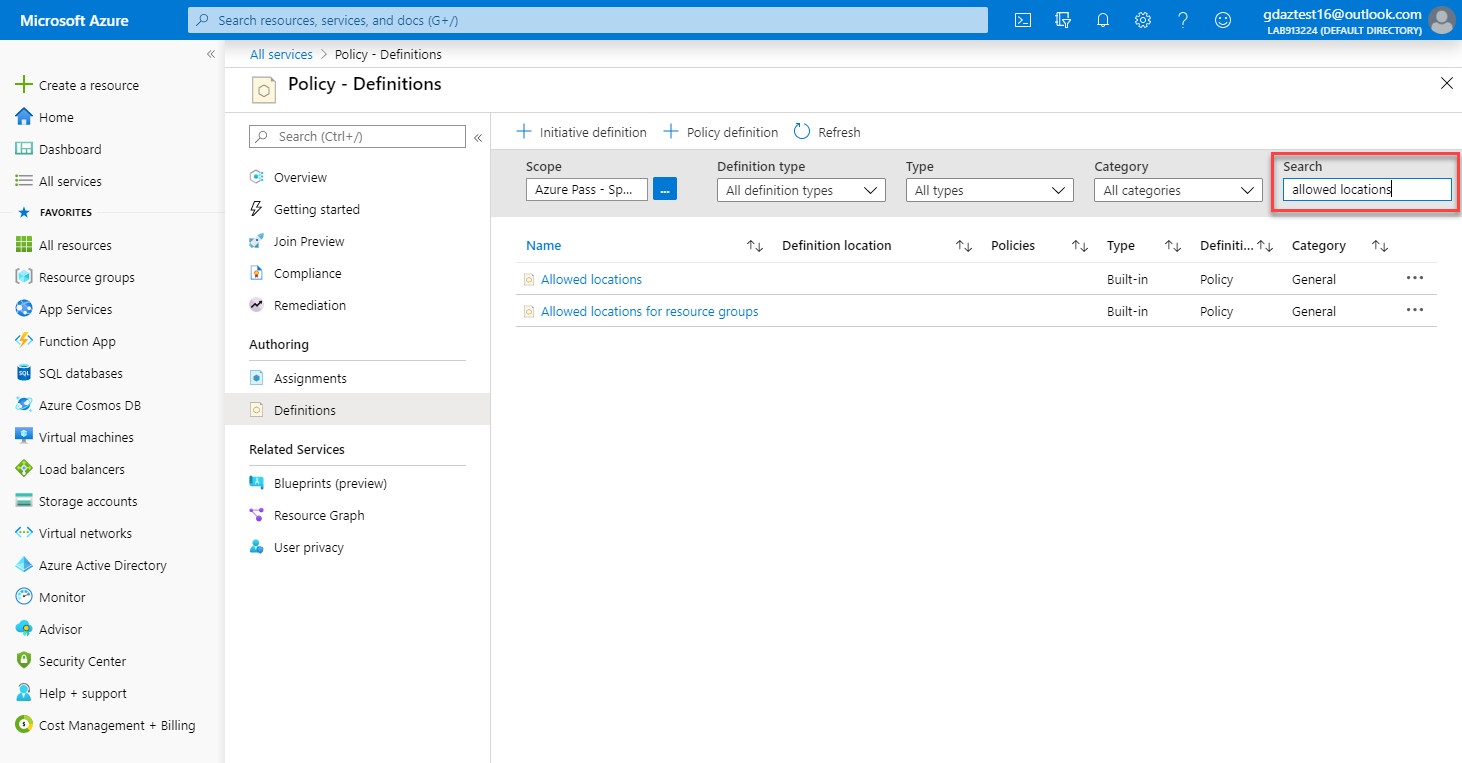1462x763 pixels.
Task: Click the global search bar
Action: point(588,20)
